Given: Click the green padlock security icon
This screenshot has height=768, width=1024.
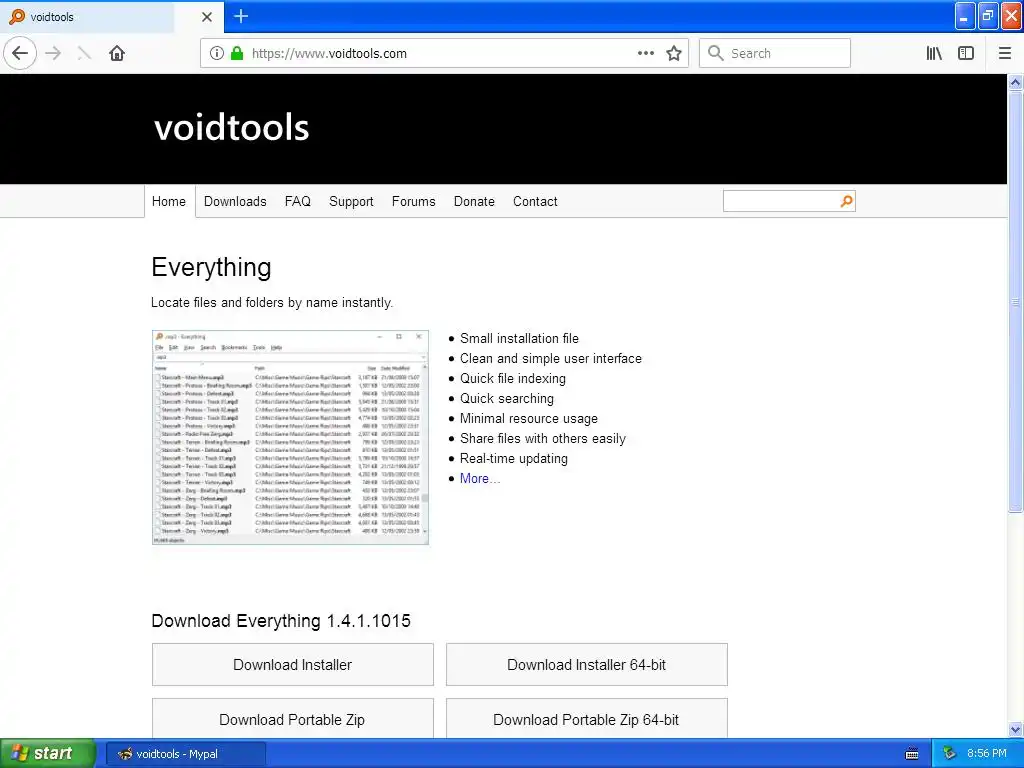Looking at the screenshot, I should pyautogui.click(x=237, y=54).
